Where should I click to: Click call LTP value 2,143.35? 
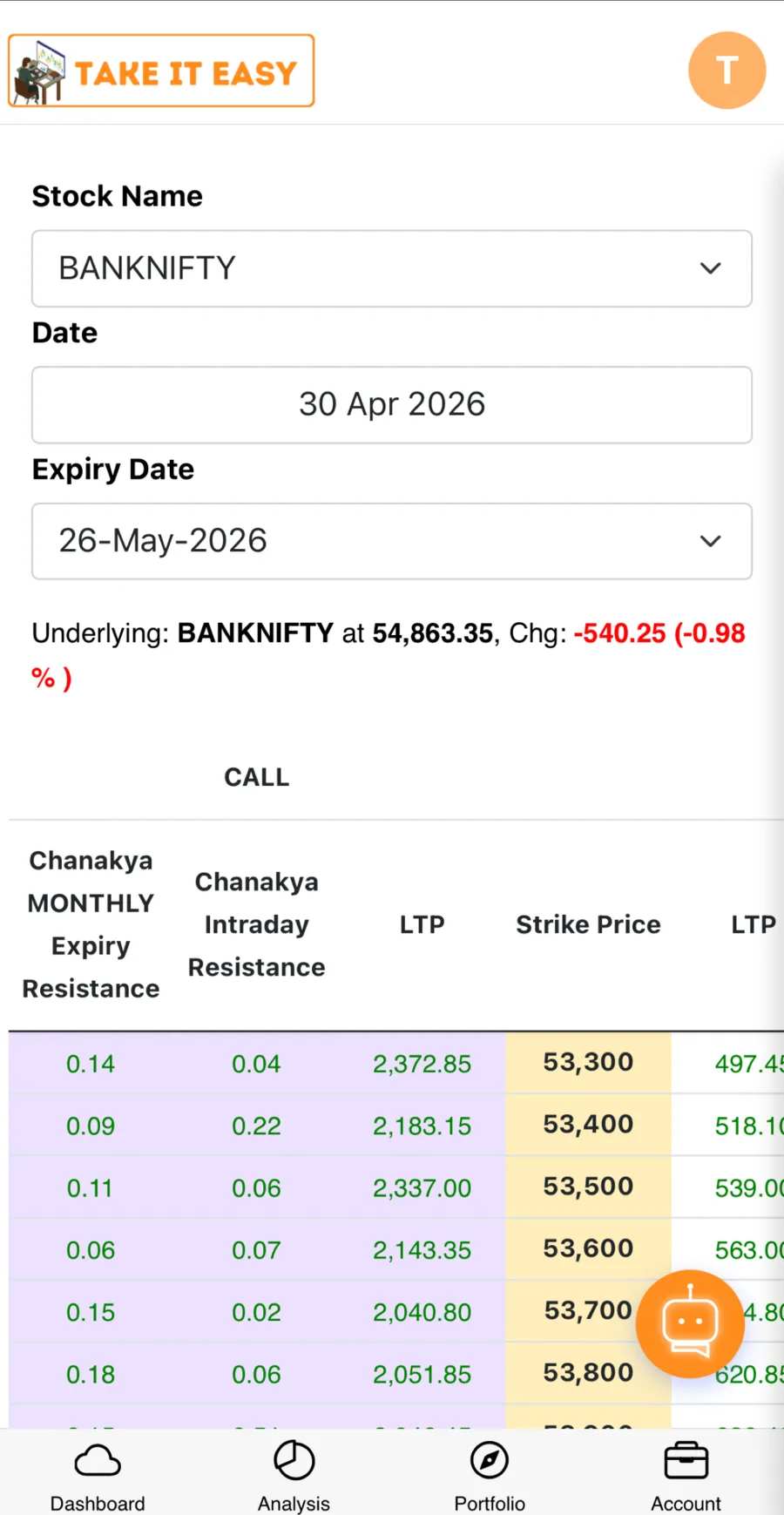click(x=422, y=1250)
